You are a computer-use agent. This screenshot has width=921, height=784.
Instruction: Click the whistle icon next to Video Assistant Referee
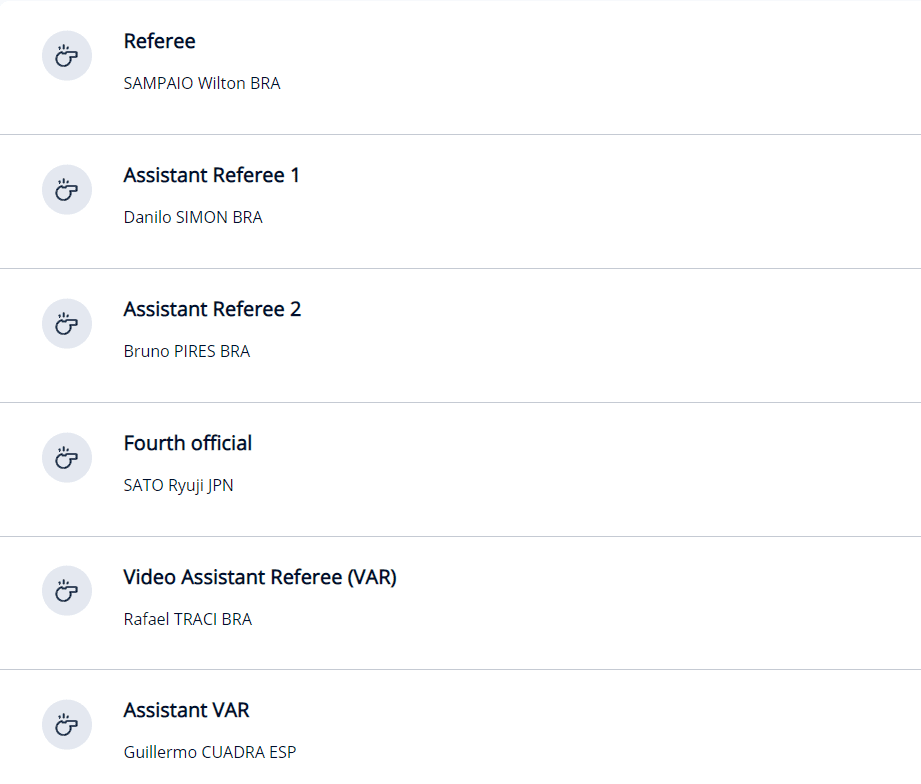(x=67, y=591)
